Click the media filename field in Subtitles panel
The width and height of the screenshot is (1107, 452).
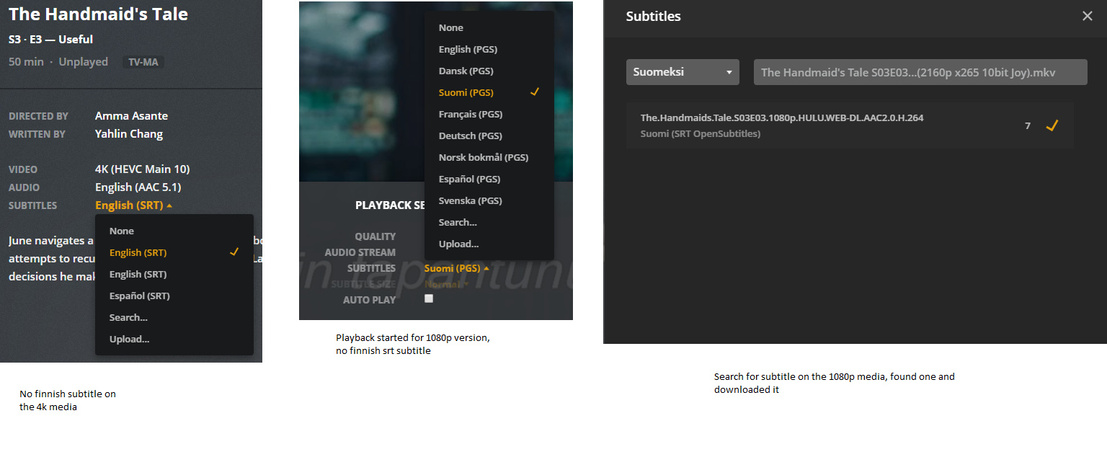coord(920,72)
